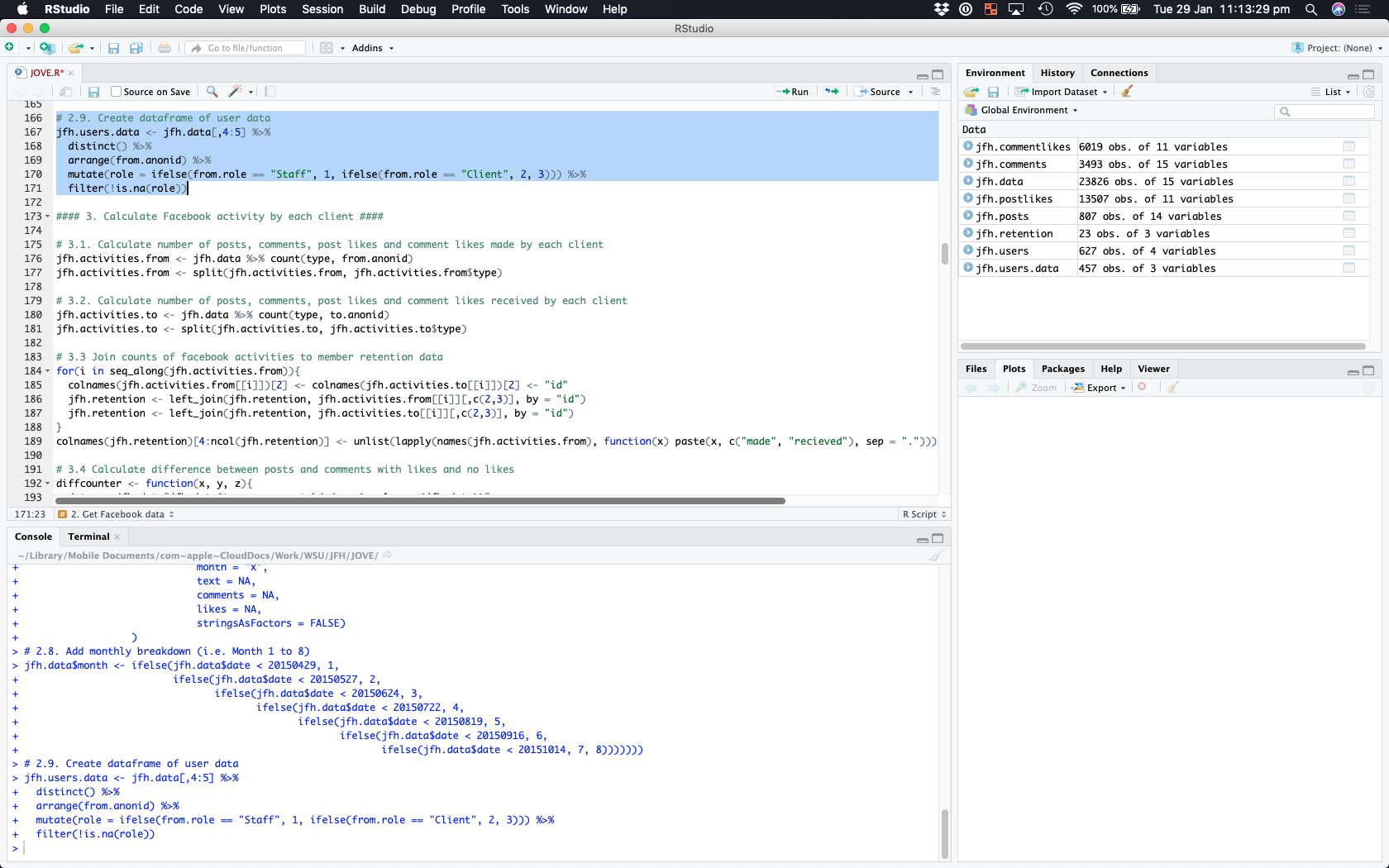Click the code tools magic wand icon
Screen dimensions: 1389x868
[236, 92]
